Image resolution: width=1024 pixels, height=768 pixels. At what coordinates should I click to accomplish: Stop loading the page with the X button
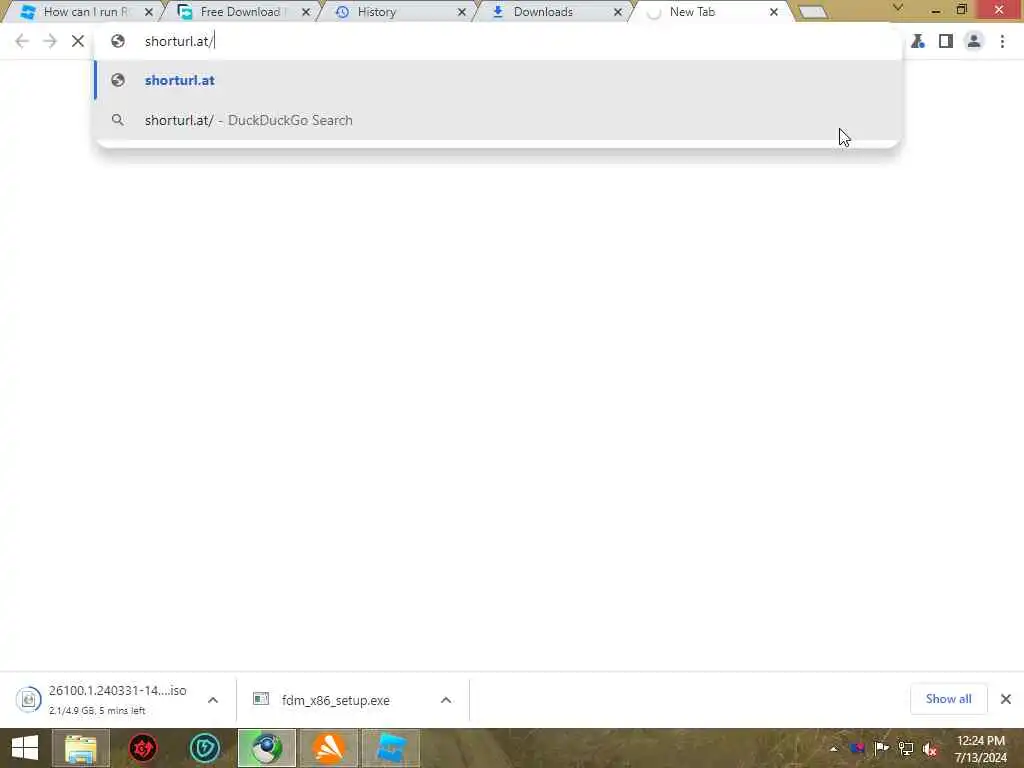78,41
